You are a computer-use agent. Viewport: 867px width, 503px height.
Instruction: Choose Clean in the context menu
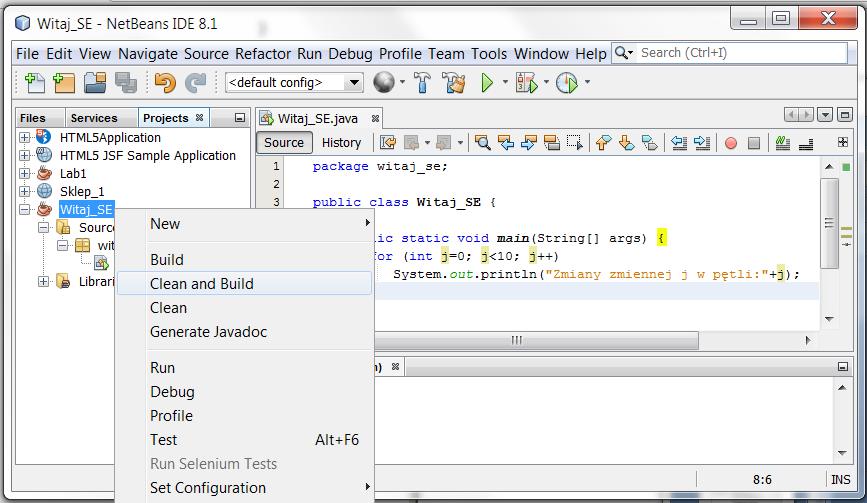(244, 308)
